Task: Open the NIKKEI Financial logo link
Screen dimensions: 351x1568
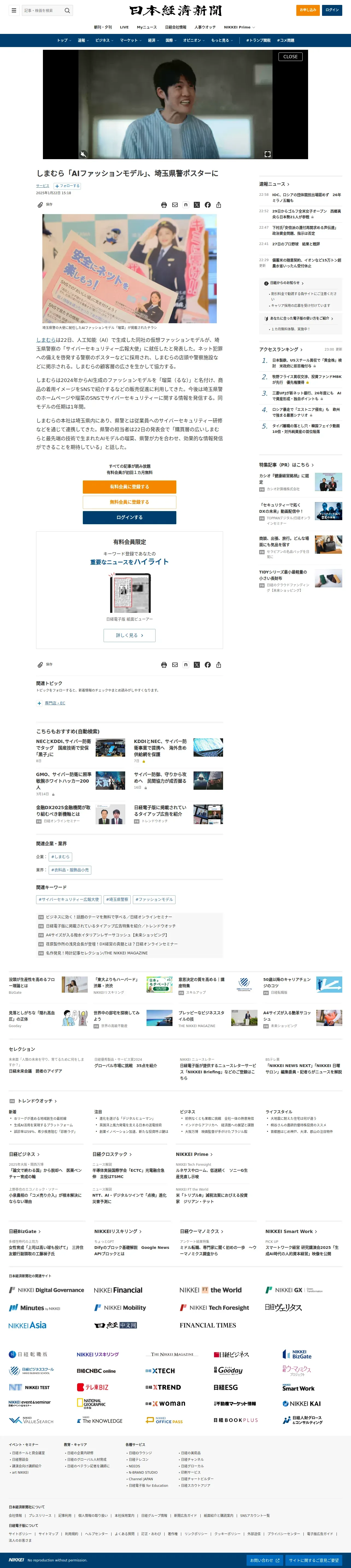Action: (x=118, y=1290)
